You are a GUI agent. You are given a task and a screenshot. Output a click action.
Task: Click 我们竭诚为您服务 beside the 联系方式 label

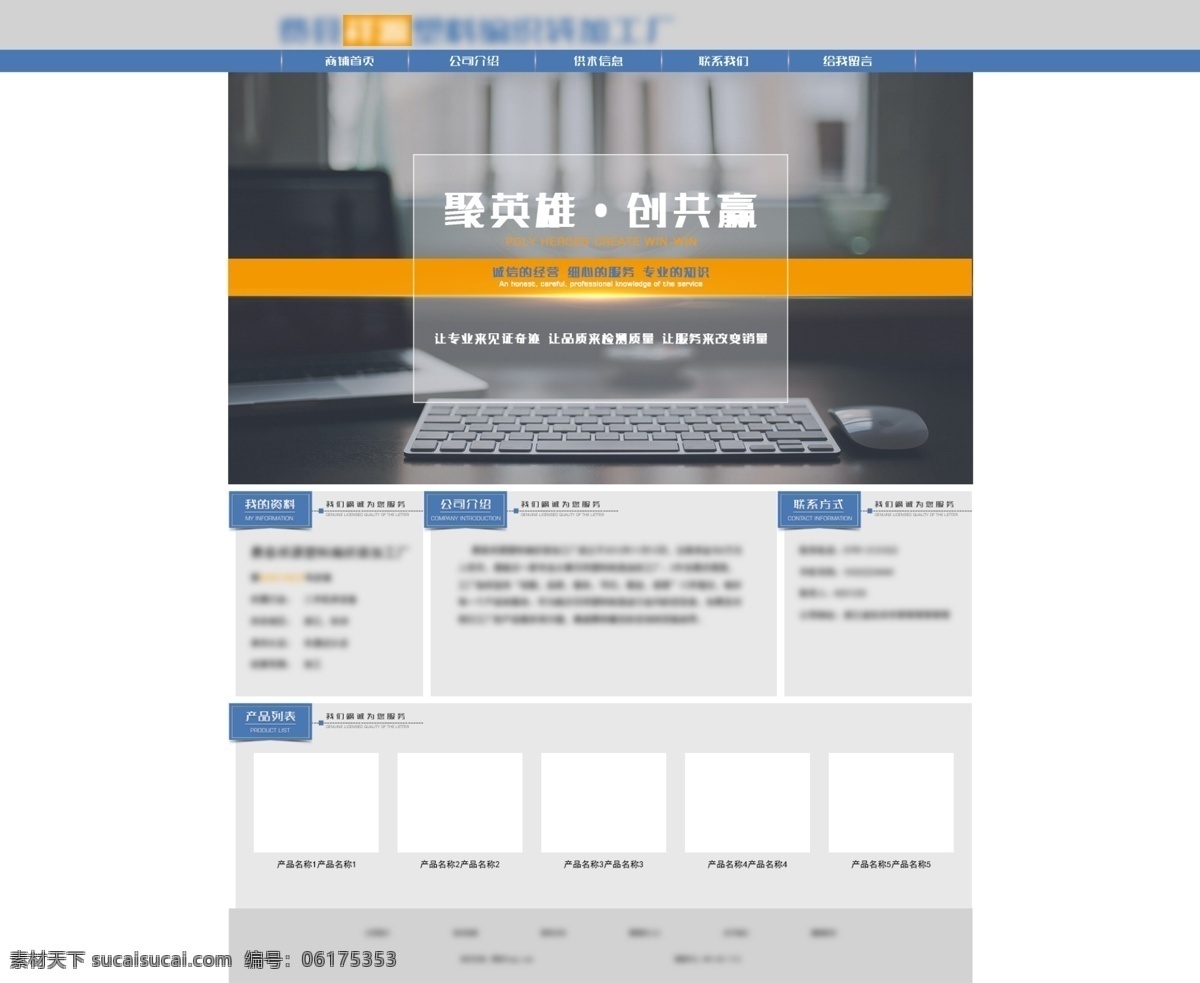(x=914, y=505)
